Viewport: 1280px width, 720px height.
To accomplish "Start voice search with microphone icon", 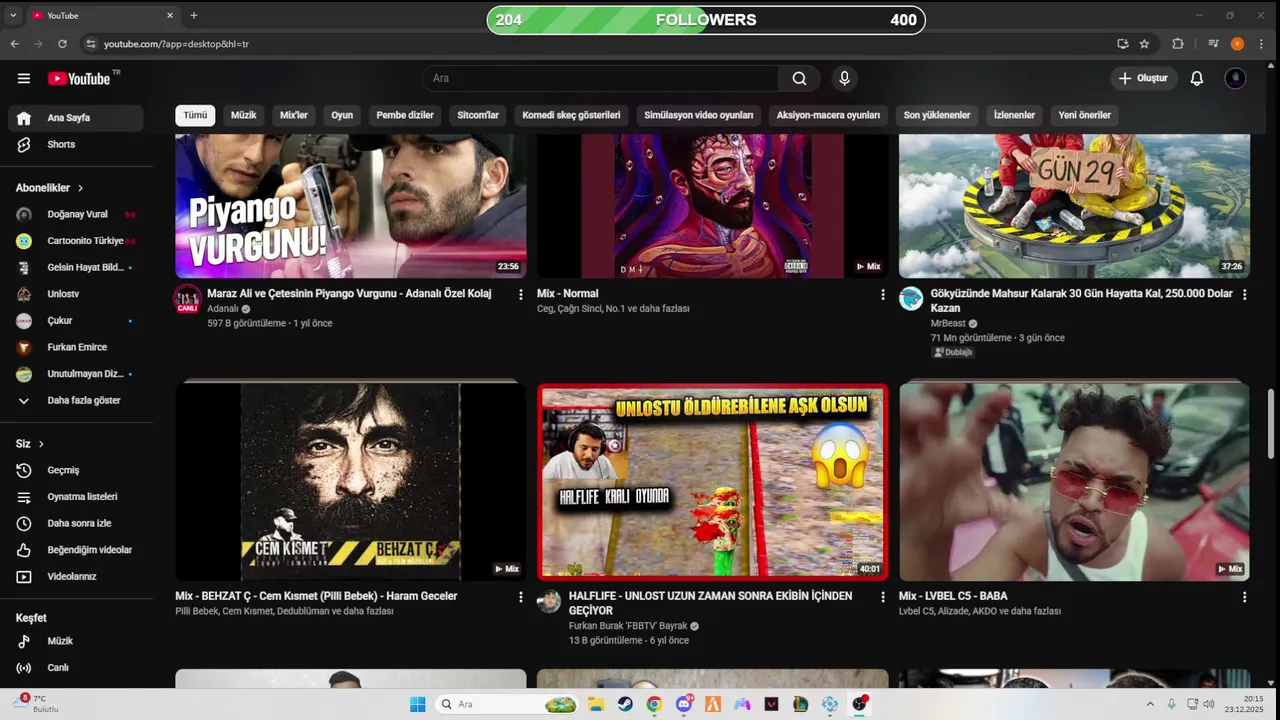I will [844, 78].
